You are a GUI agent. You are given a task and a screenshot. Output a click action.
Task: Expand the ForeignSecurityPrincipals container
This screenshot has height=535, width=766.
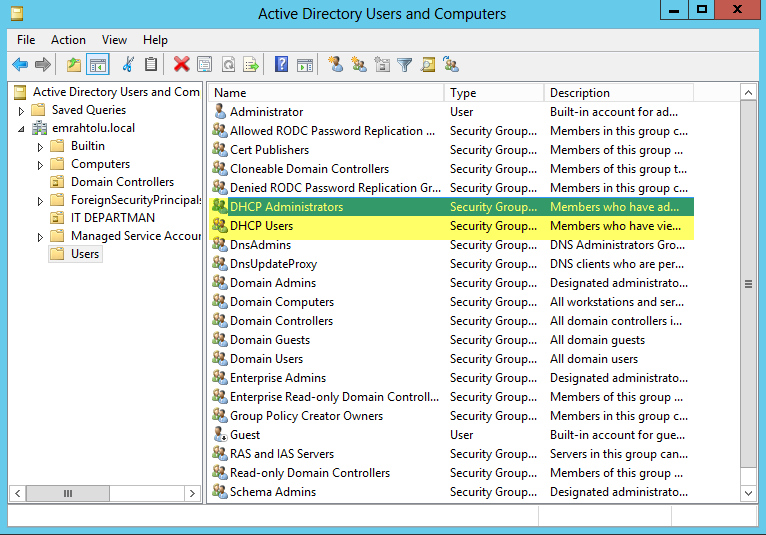point(40,201)
